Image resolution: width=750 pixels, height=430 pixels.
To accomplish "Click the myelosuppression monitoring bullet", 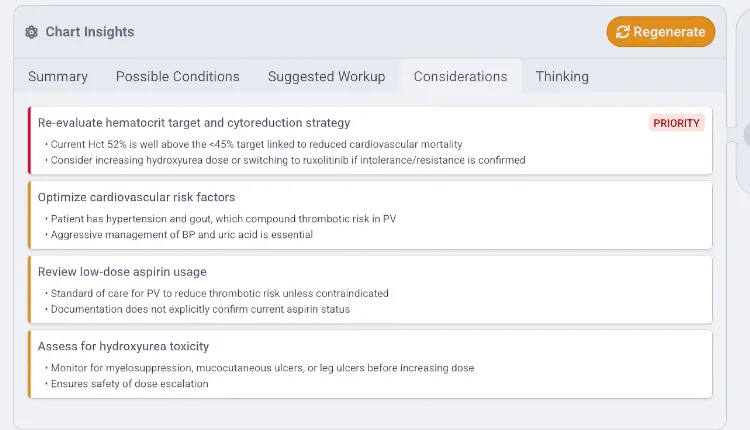I will click(x=262, y=368).
